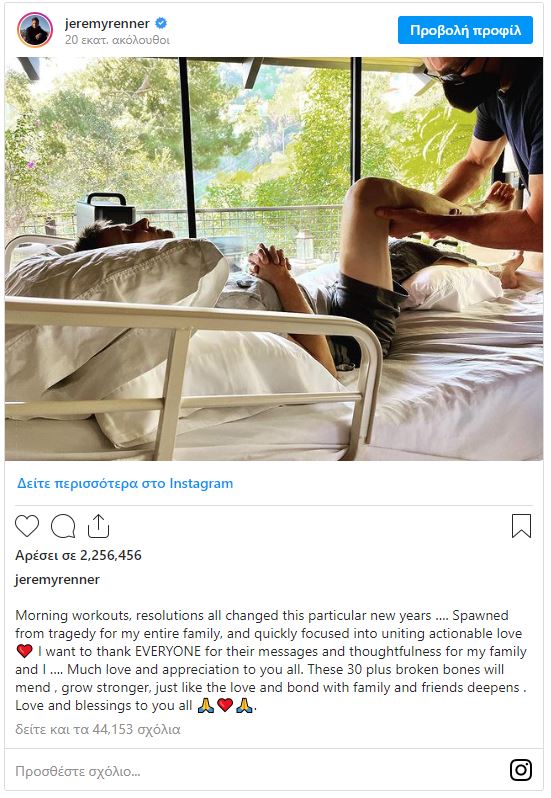Viewport: 551px width, 798px height.
Task: Share the post using share icon
Action: pos(98,526)
